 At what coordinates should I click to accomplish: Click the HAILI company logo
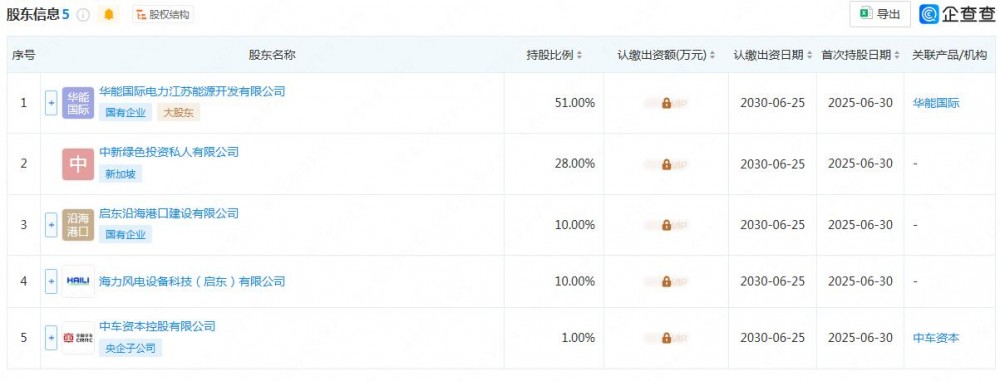pyautogui.click(x=78, y=281)
